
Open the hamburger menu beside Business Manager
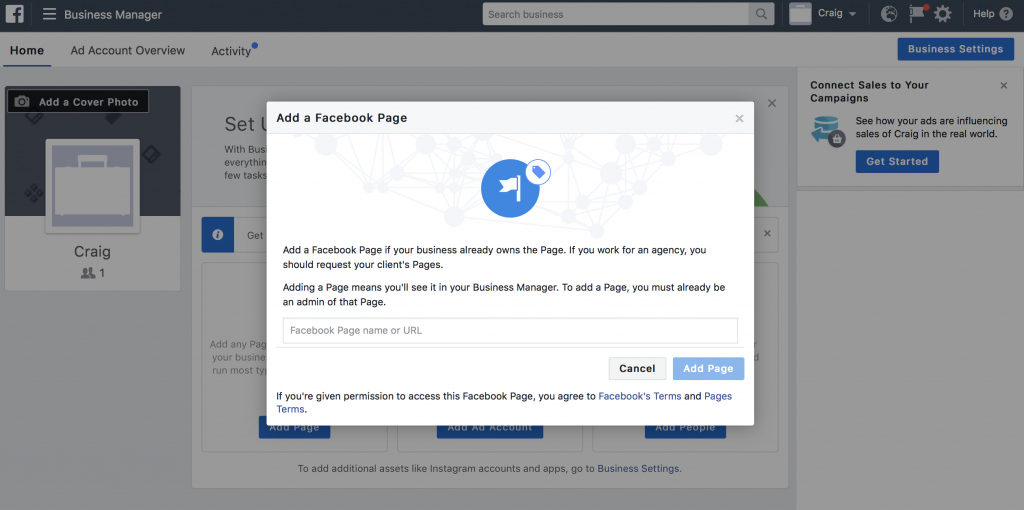(49, 14)
